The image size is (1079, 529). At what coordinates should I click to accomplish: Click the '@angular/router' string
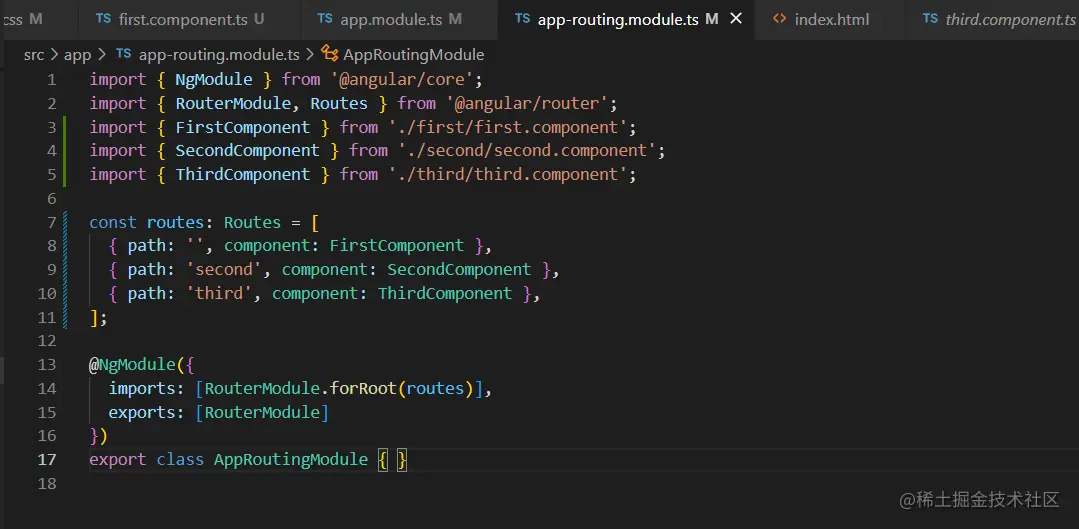[526, 103]
